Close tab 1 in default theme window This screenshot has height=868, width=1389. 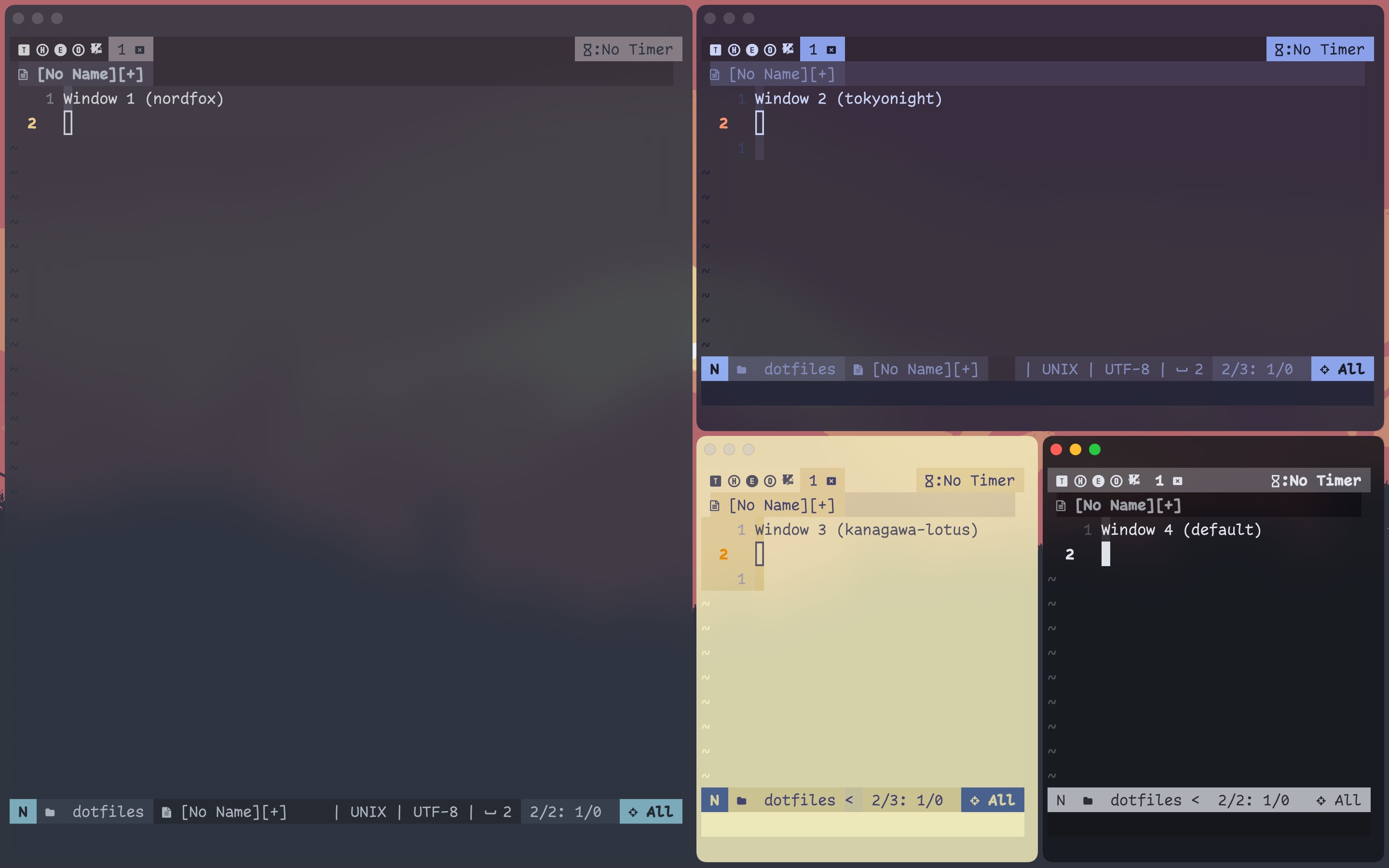click(1177, 481)
